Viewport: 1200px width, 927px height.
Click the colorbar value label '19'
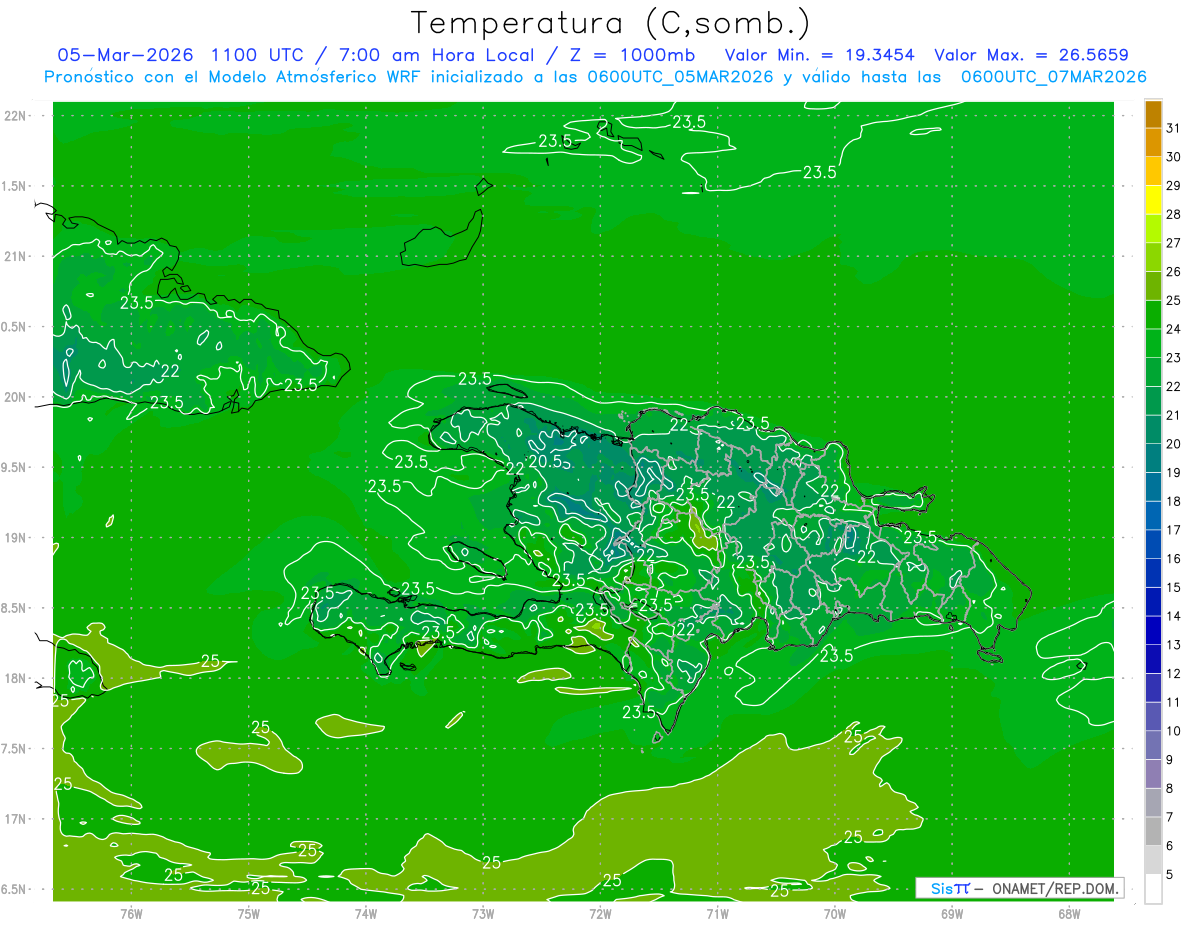(x=1174, y=472)
